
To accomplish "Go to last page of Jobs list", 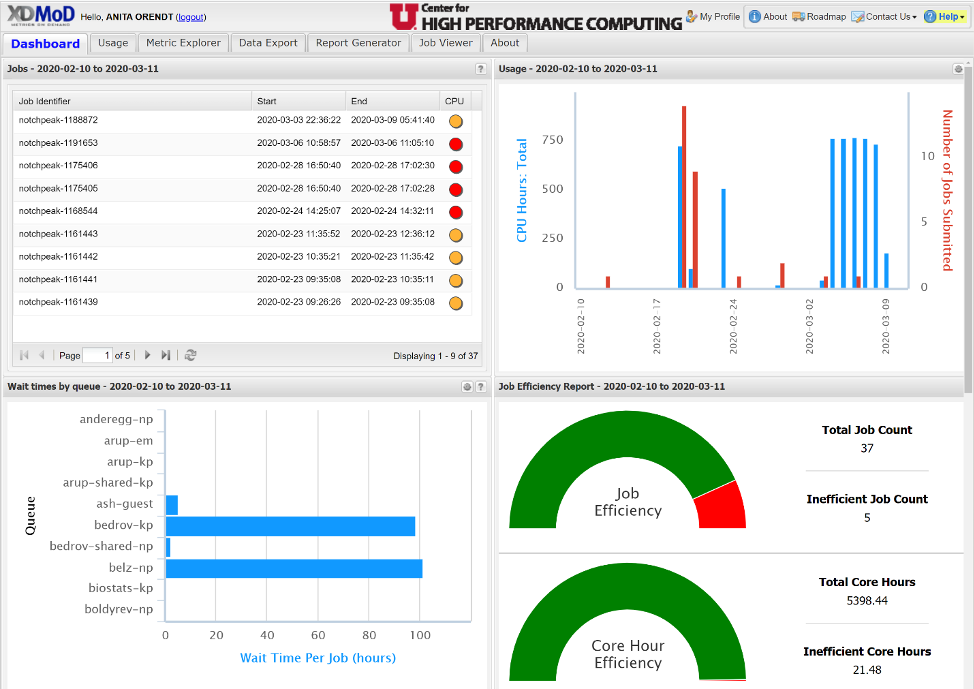I will [x=166, y=355].
